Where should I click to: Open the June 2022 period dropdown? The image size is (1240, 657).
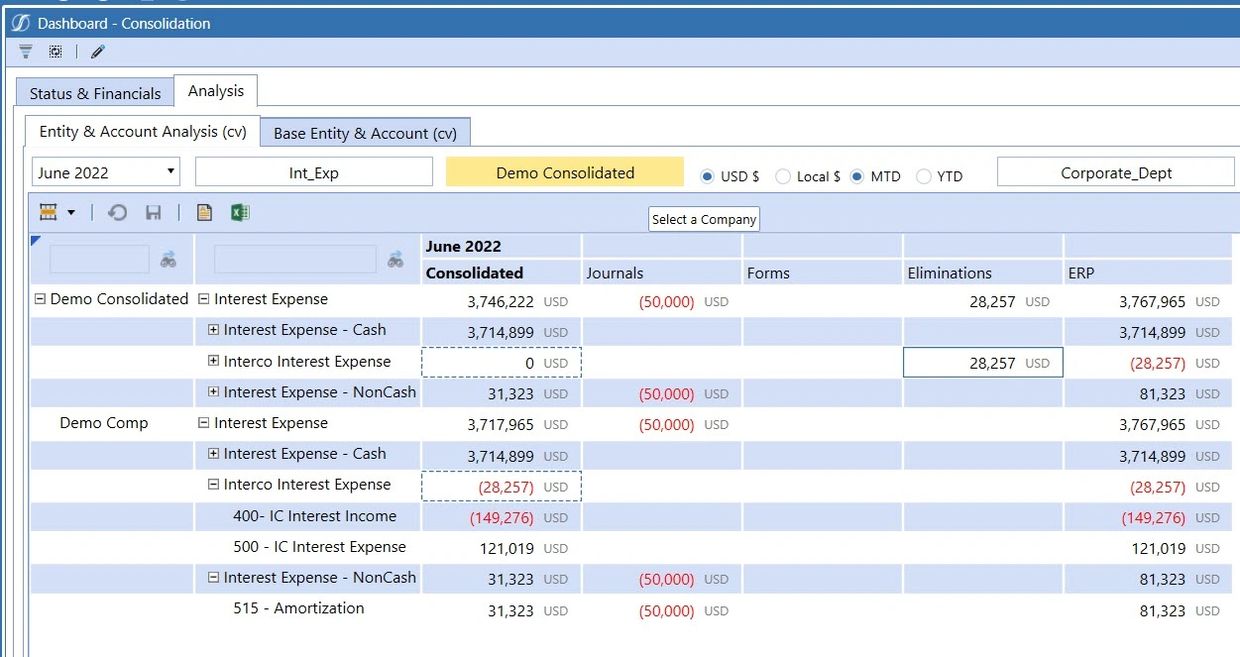(106, 172)
